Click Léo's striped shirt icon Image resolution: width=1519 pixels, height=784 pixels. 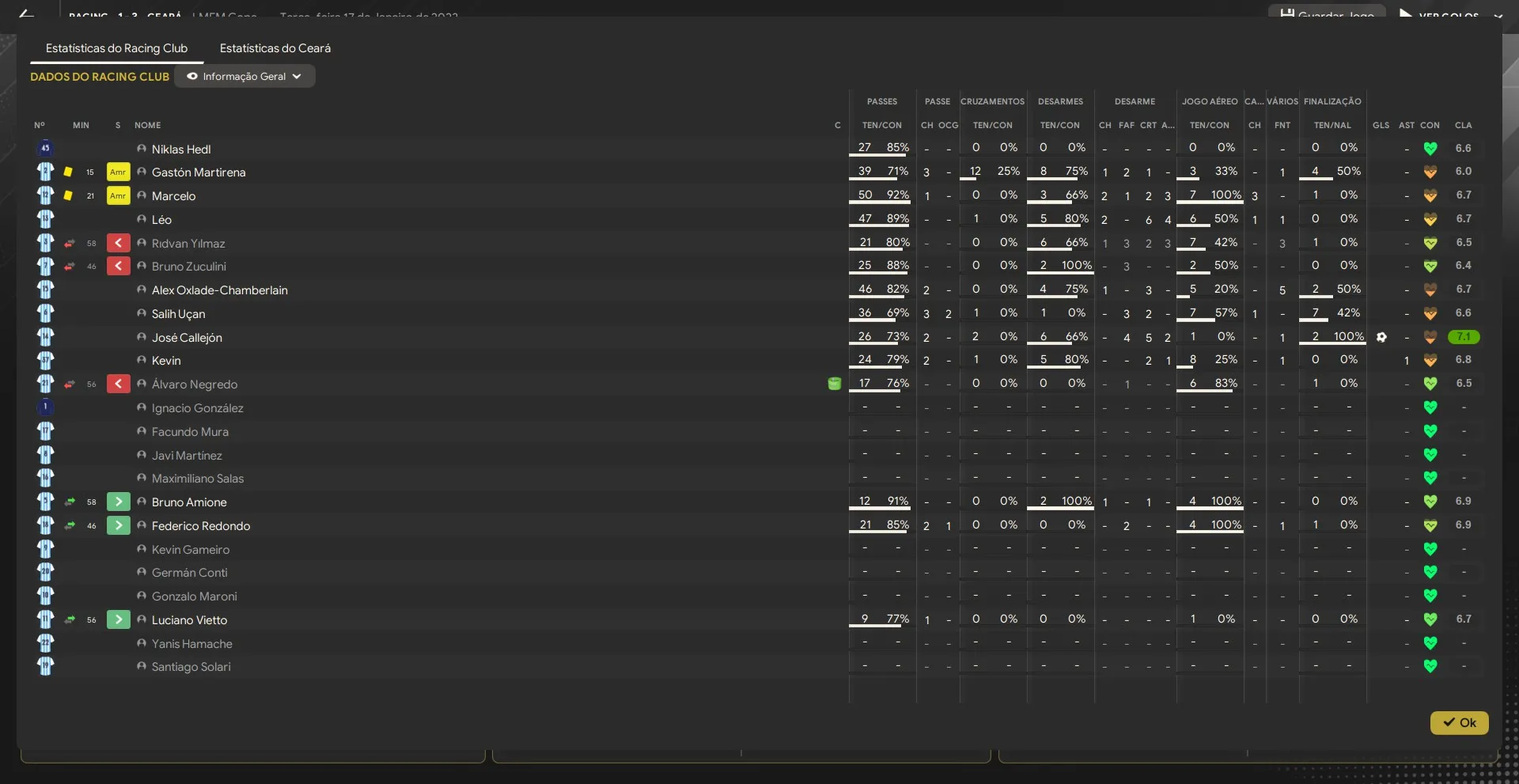point(45,219)
